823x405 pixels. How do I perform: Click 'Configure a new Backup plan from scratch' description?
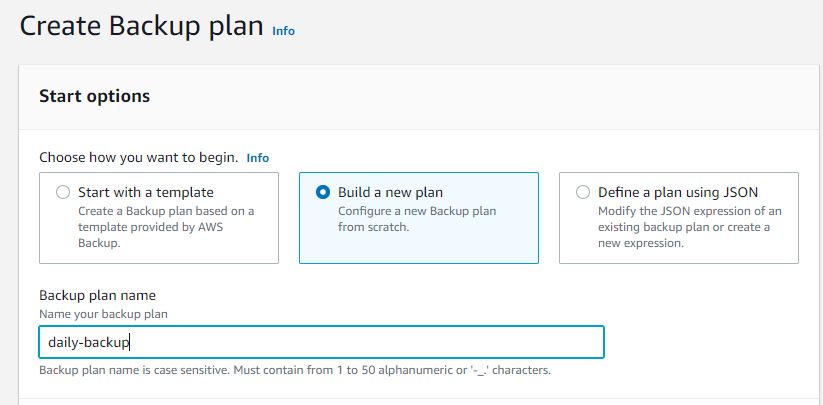(x=416, y=219)
